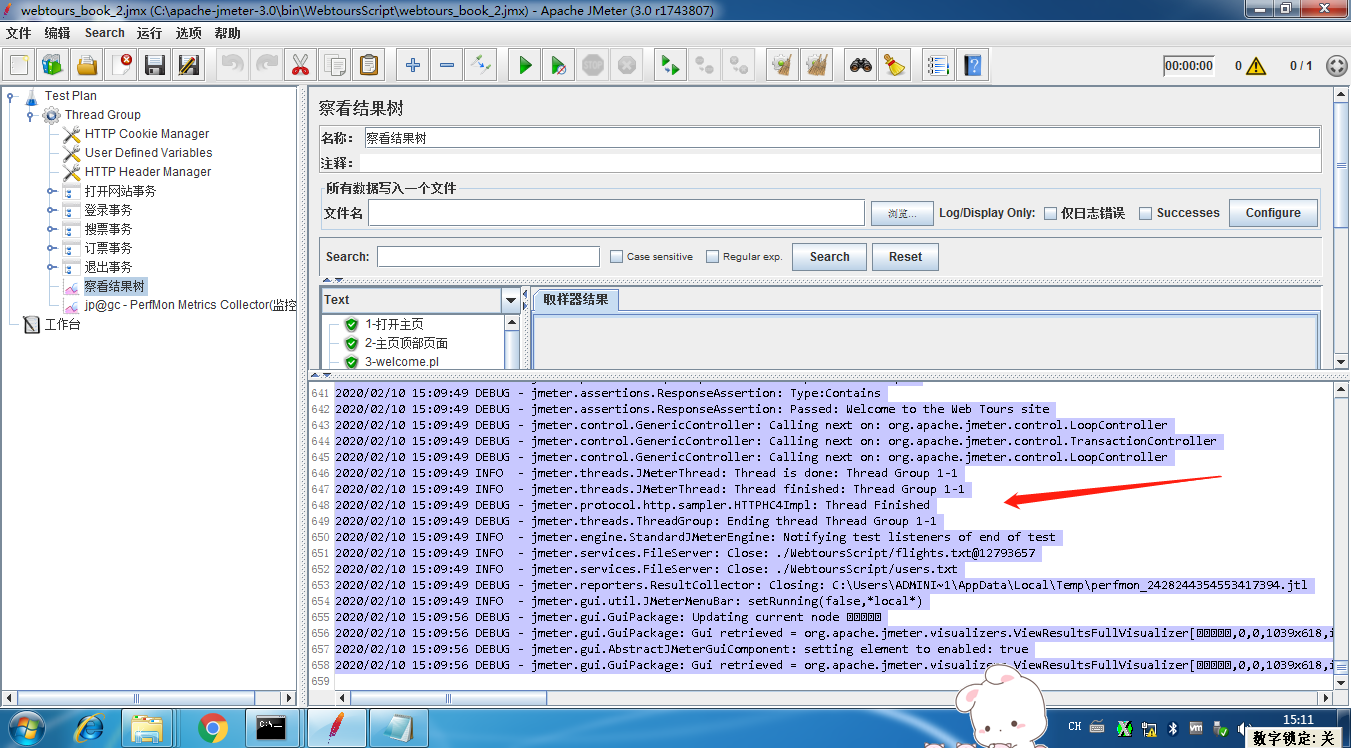The height and width of the screenshot is (748, 1351).
Task: Clear current results with broom-gear icon
Action: click(781, 66)
